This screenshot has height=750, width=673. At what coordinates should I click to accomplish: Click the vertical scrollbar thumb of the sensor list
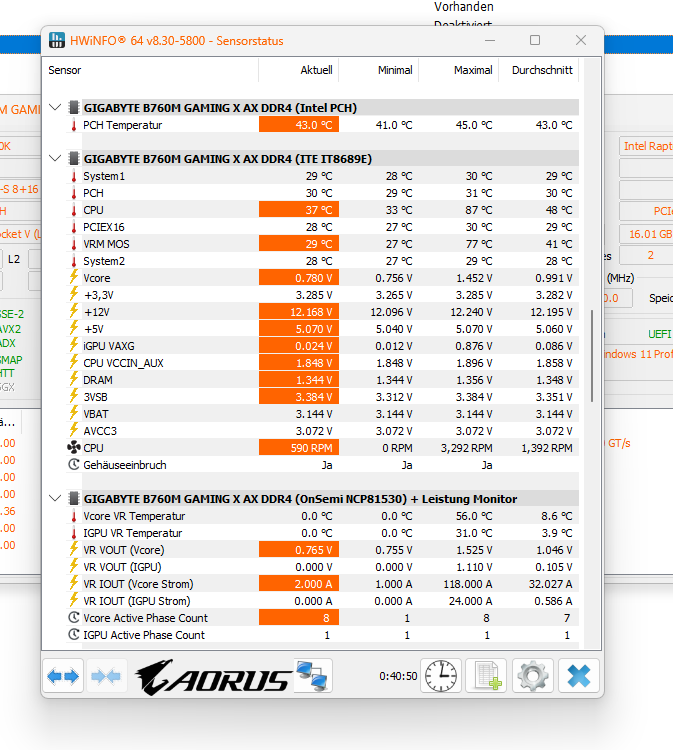click(592, 356)
